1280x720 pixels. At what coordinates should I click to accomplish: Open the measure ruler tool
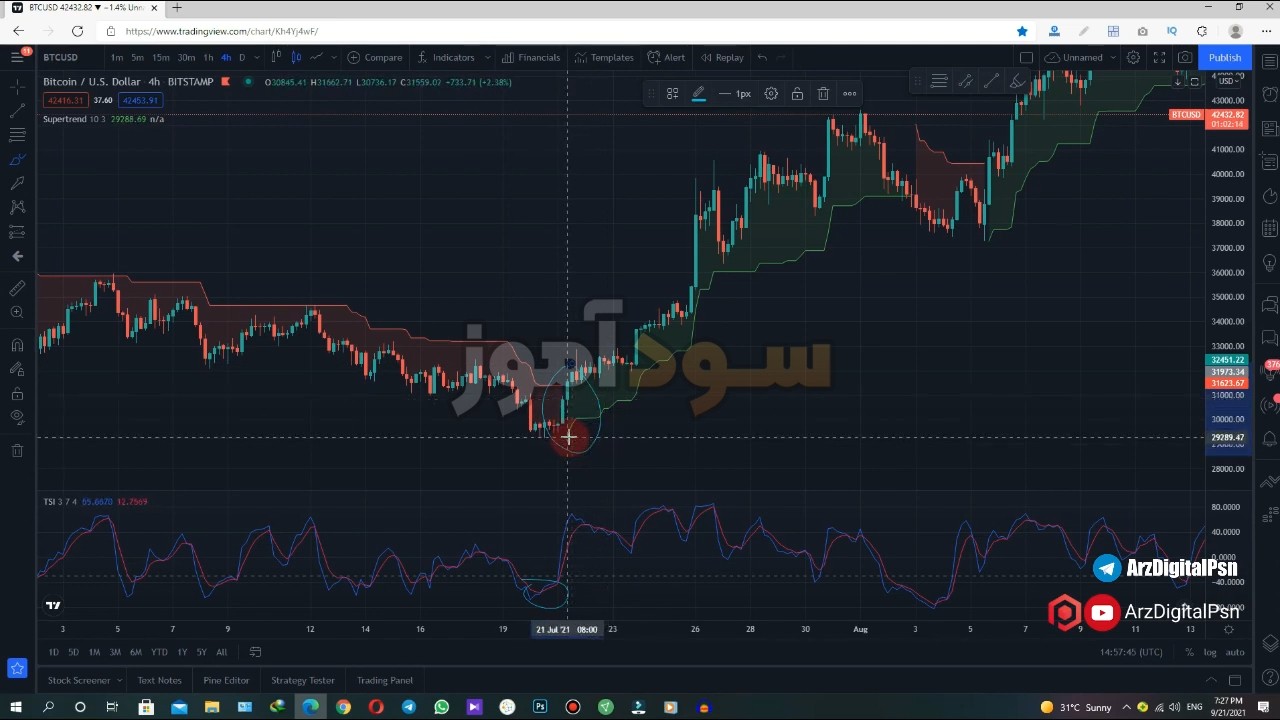(17, 288)
